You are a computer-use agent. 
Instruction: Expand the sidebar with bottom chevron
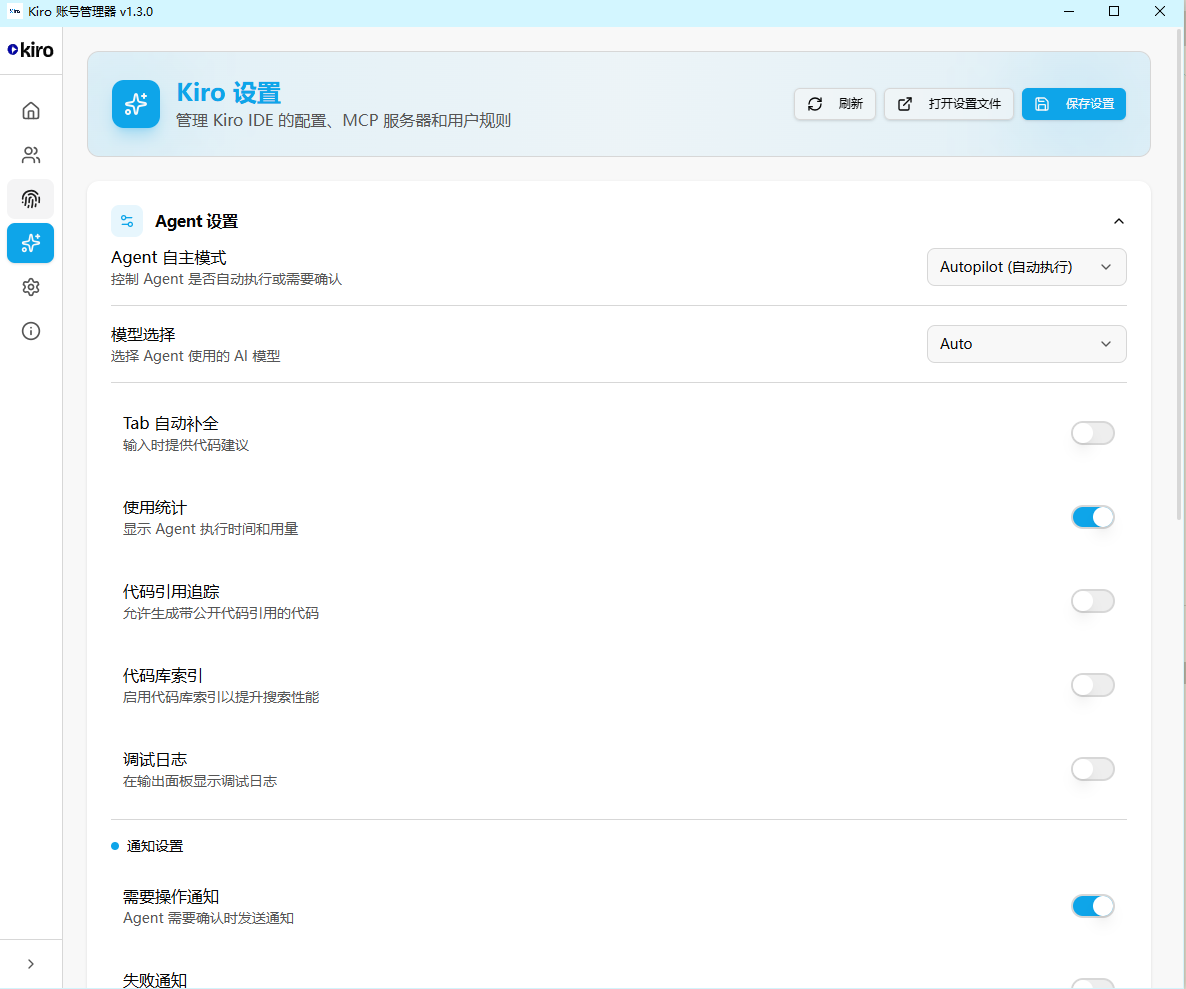pos(30,964)
